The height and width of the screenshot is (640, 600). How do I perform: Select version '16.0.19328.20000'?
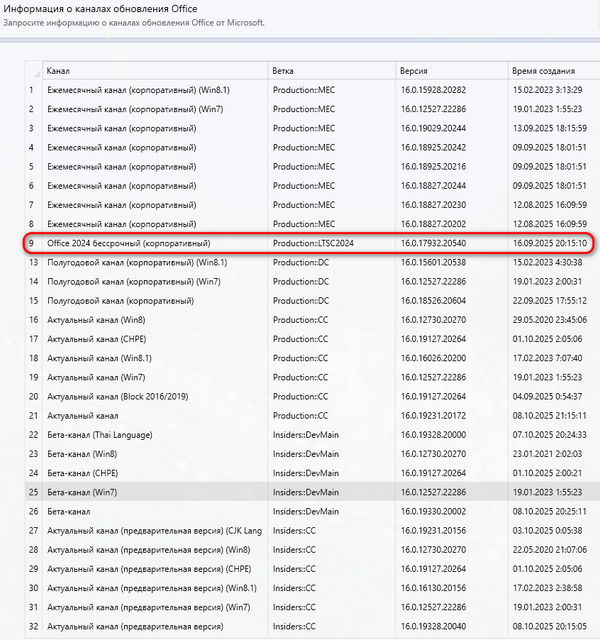(451, 435)
